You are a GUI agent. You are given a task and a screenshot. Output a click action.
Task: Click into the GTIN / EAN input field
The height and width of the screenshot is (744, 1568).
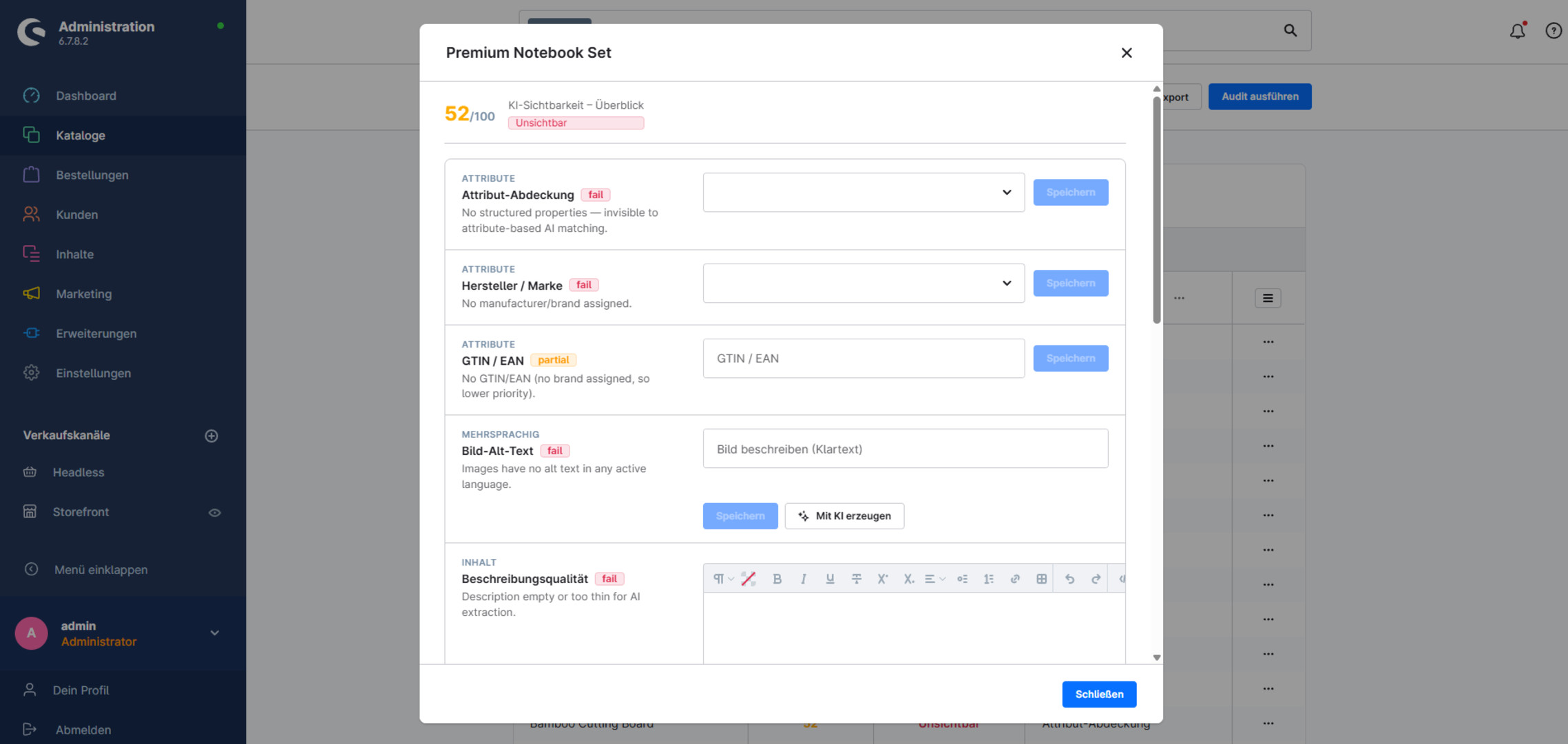pos(864,358)
